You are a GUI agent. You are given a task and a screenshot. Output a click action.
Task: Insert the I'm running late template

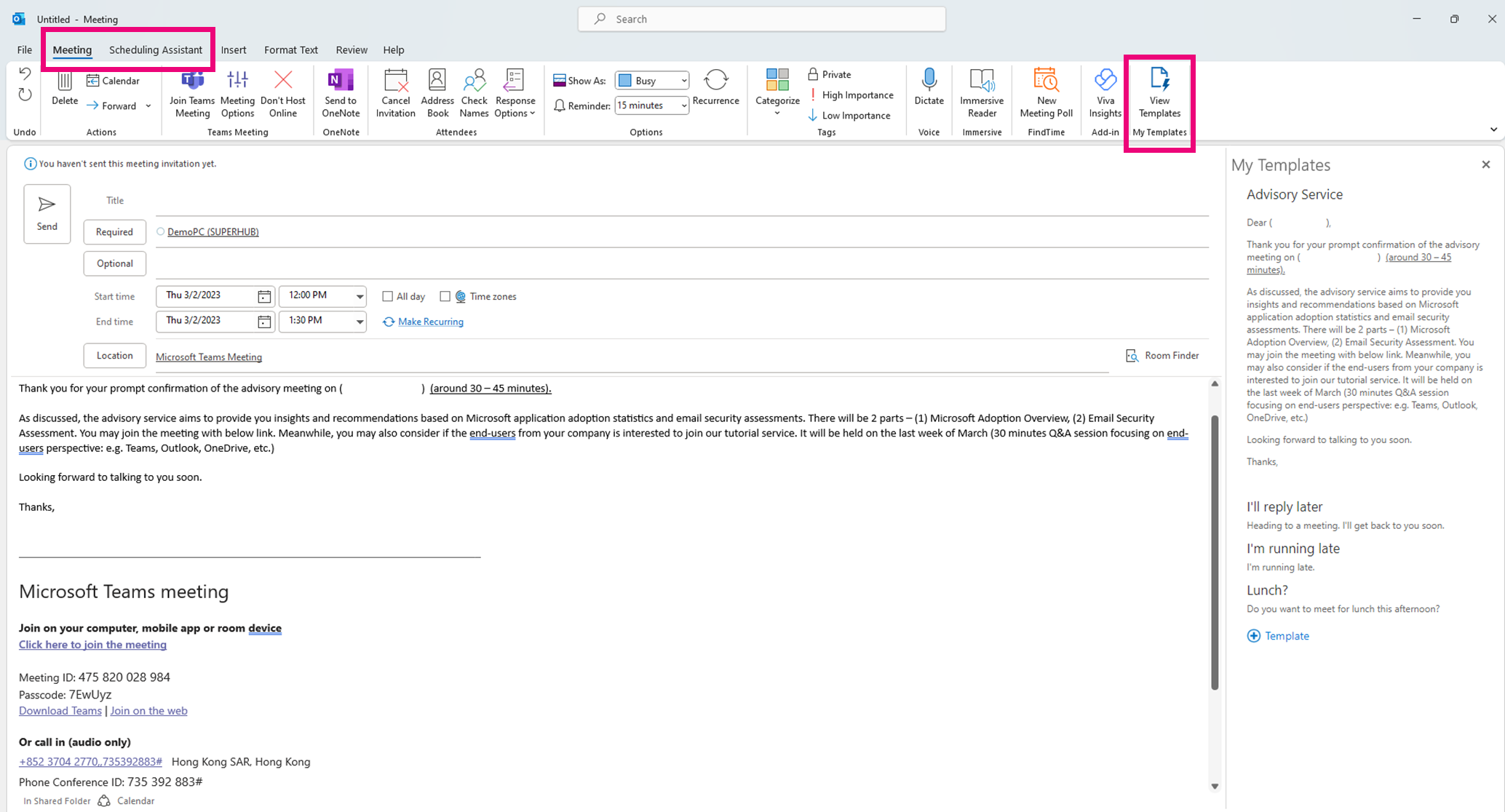click(1292, 549)
